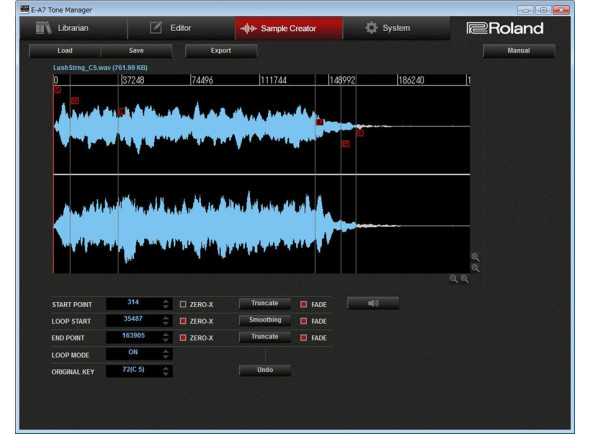
Task: Click the LOOP START value field
Action: click(x=134, y=320)
